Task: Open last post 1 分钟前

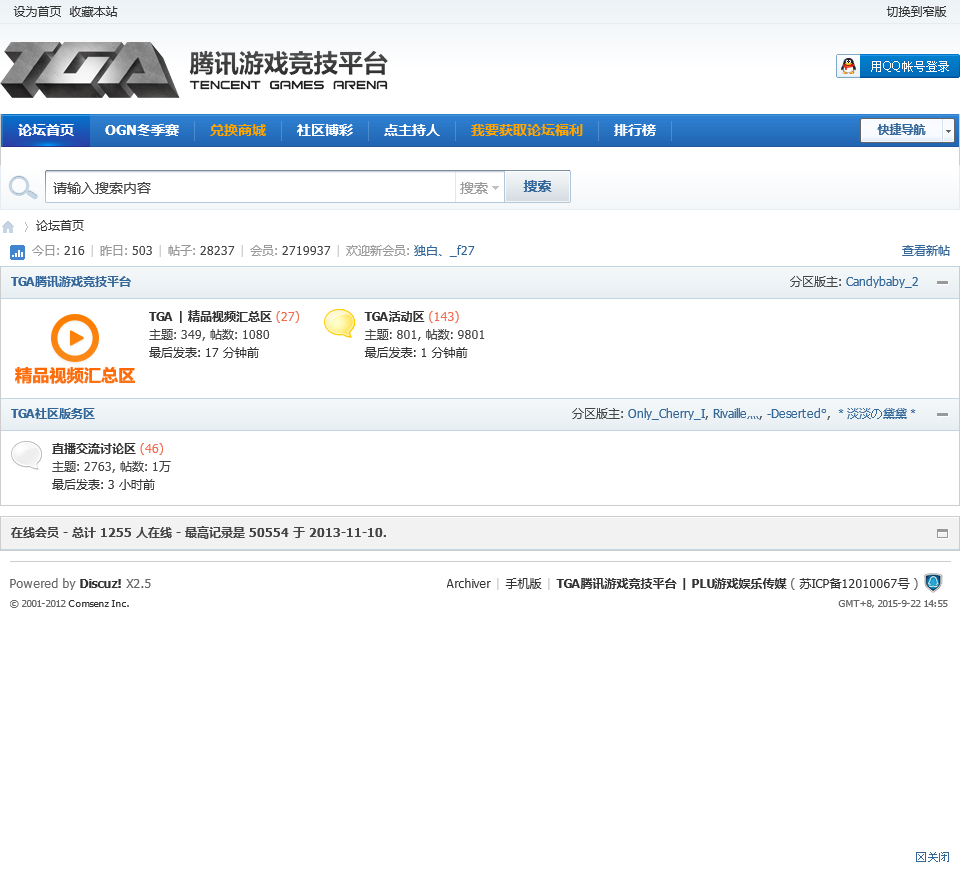Action: 444,353
